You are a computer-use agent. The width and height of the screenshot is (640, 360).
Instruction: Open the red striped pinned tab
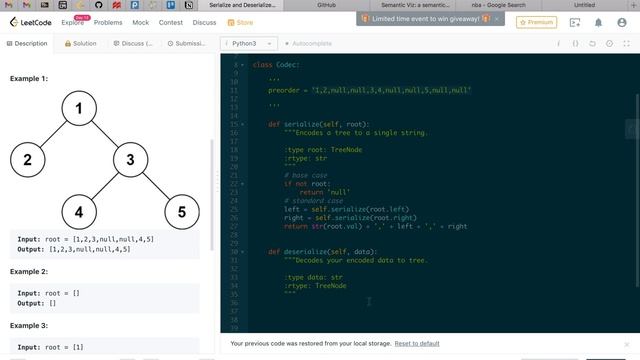pyautogui.click(x=117, y=5)
